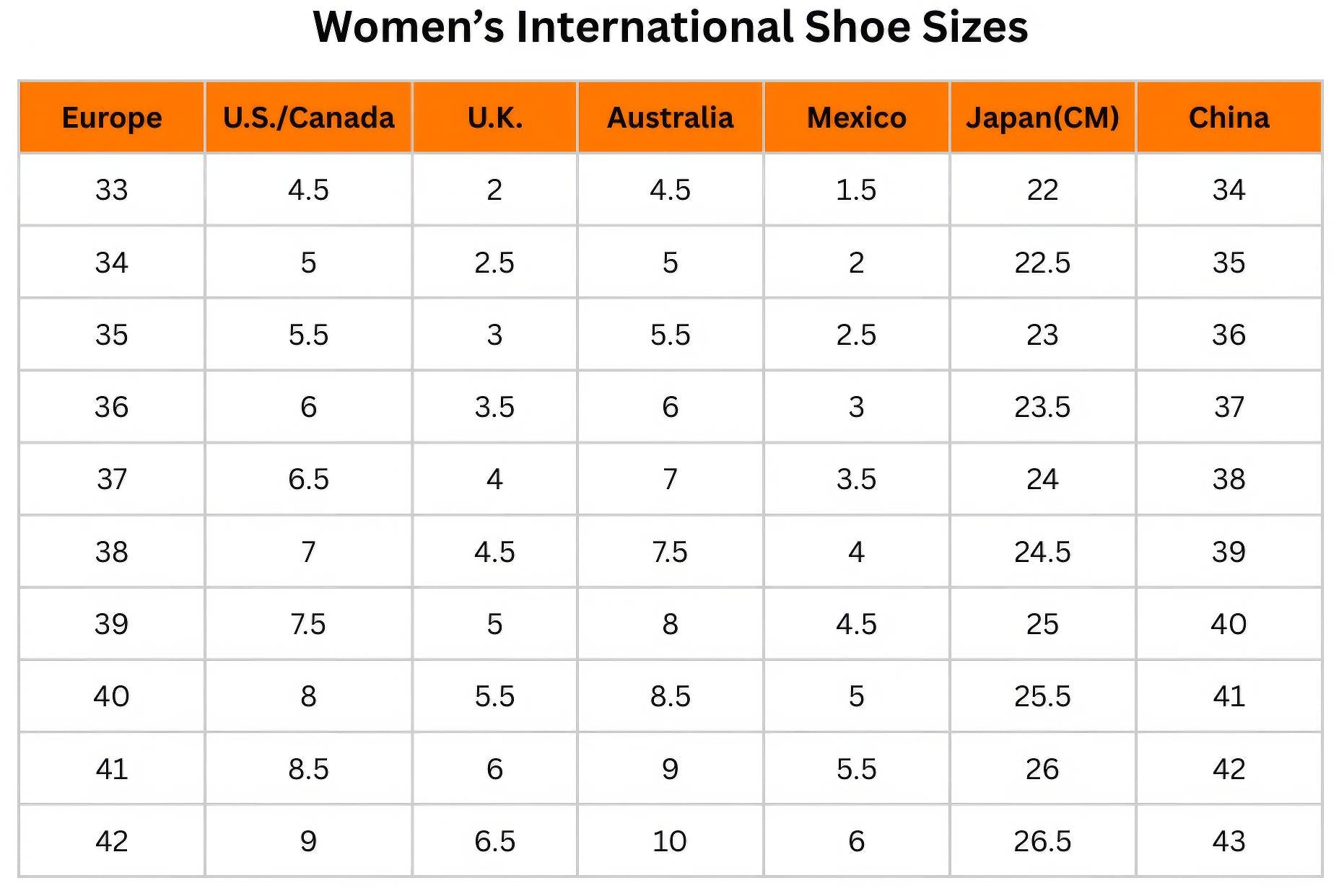Select Europe size 33 cell
The image size is (1344, 896).
click(112, 190)
